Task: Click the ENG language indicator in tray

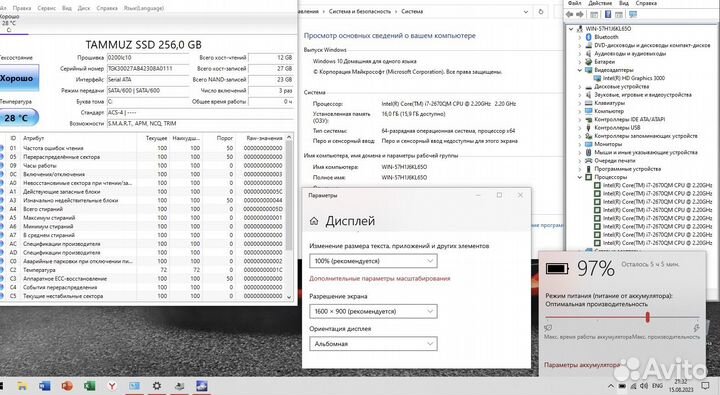Action: click(658, 386)
